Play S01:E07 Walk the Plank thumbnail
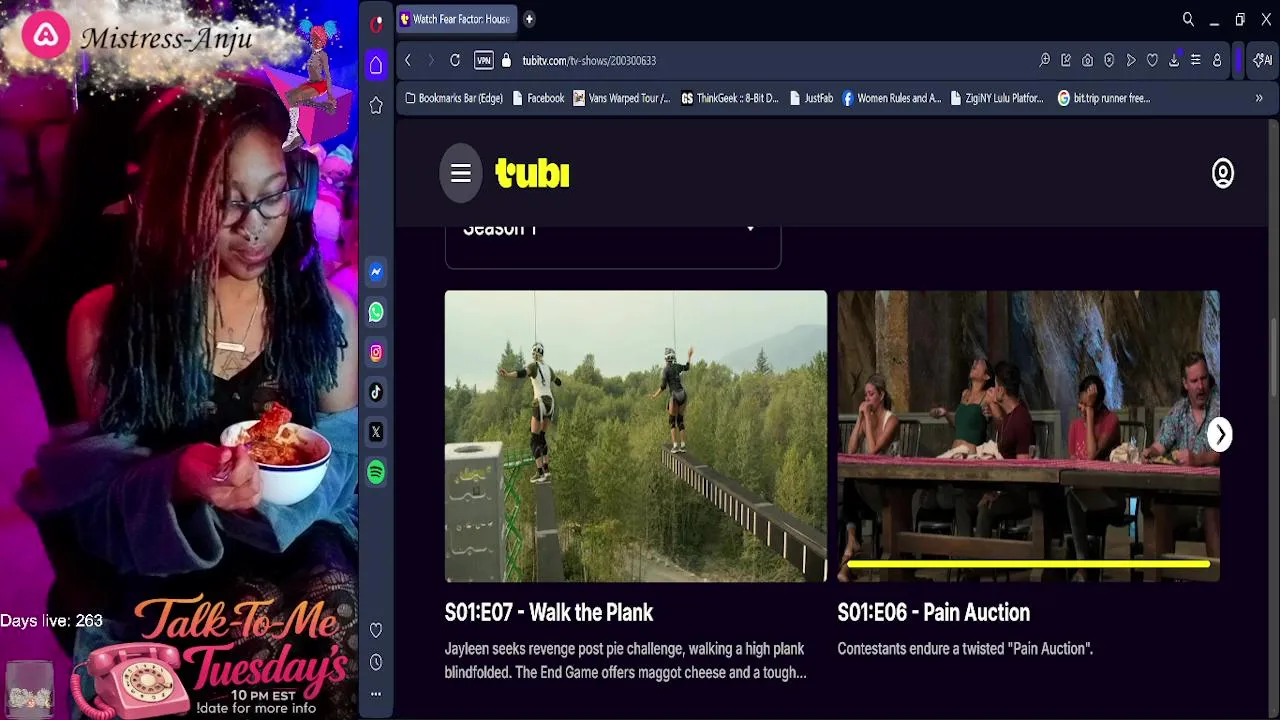This screenshot has width=1280, height=720. tap(636, 436)
